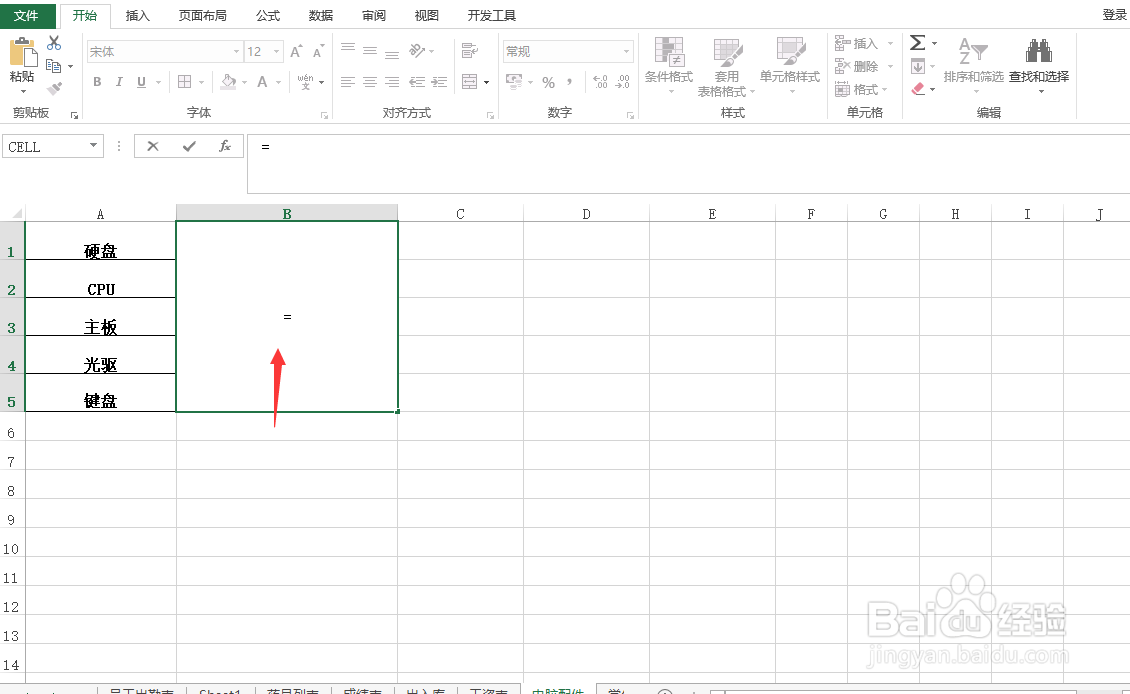Click the merge and center icon

tap(470, 82)
